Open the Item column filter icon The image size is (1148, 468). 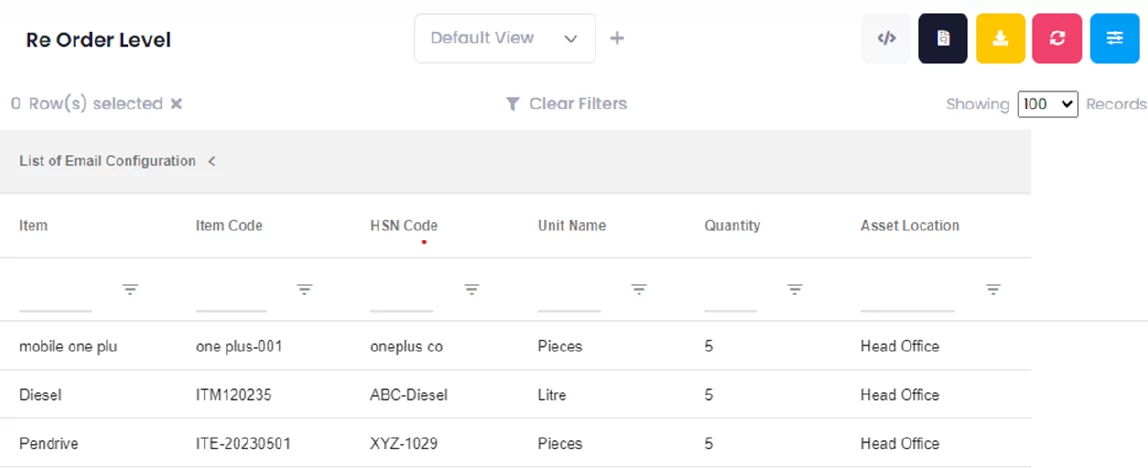pyautogui.click(x=130, y=290)
